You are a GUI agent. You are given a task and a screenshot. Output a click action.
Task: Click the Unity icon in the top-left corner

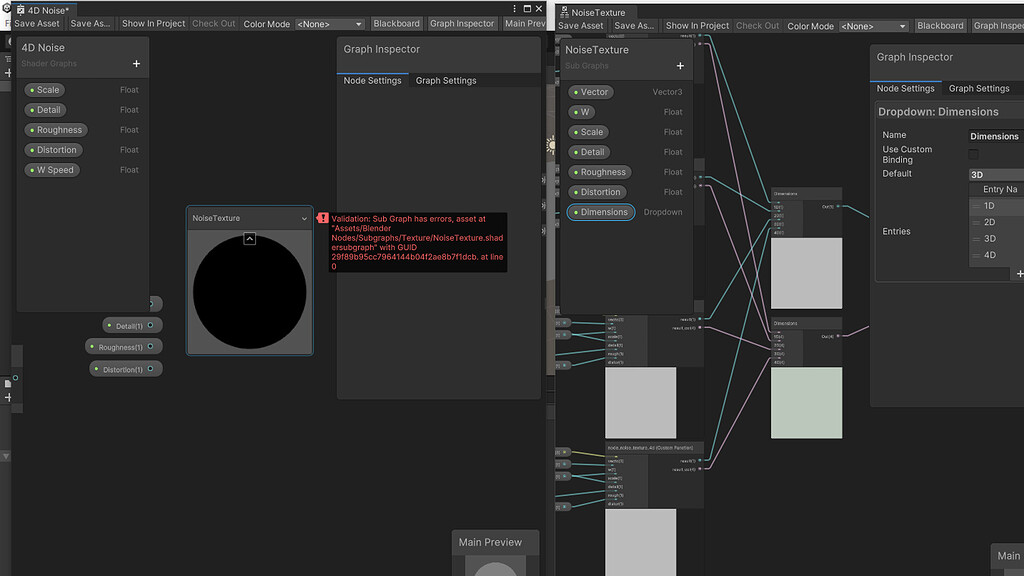tap(5, 7)
